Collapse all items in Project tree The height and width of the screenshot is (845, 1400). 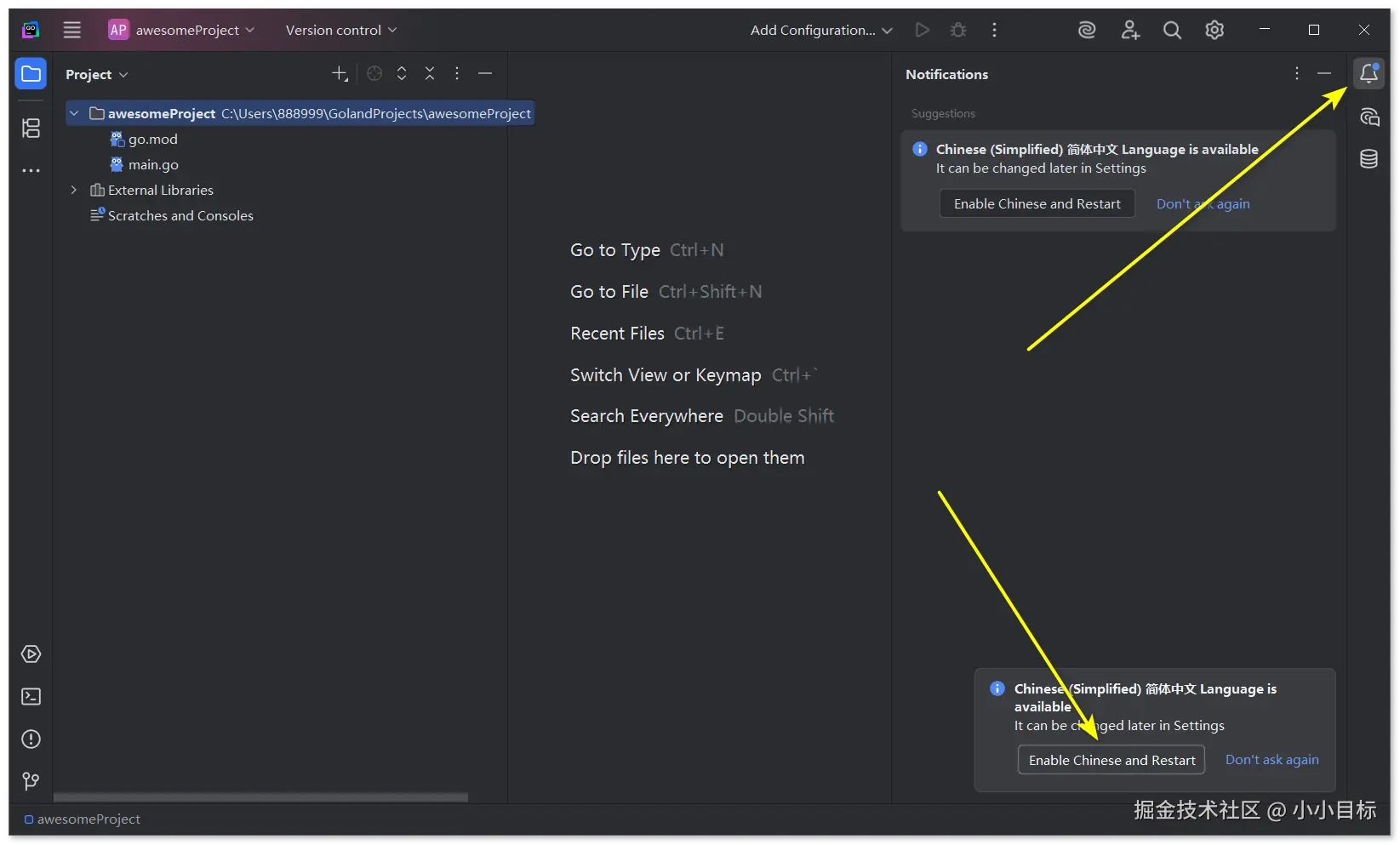coord(430,74)
